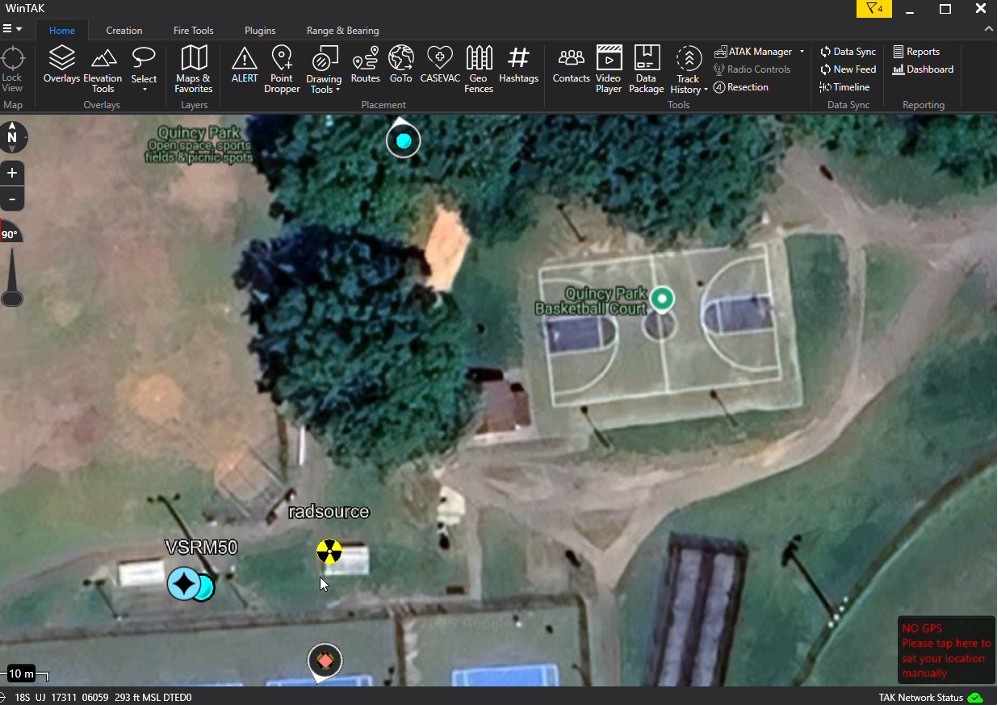Open ATAK Manager
The width and height of the screenshot is (998, 706).
pyautogui.click(x=754, y=52)
